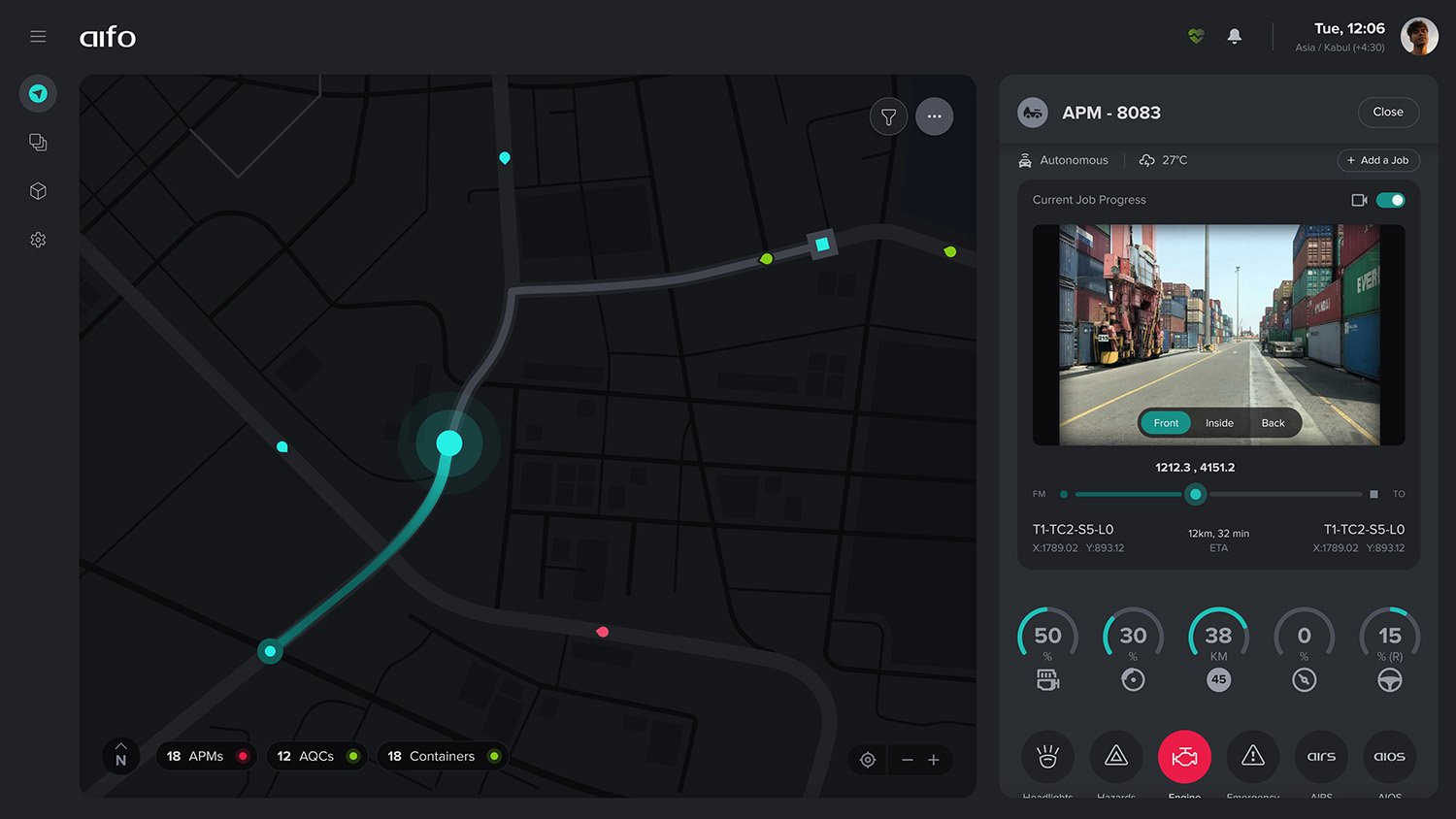The width and height of the screenshot is (1456, 819).
Task: Click the red marker on the map
Action: tap(602, 632)
